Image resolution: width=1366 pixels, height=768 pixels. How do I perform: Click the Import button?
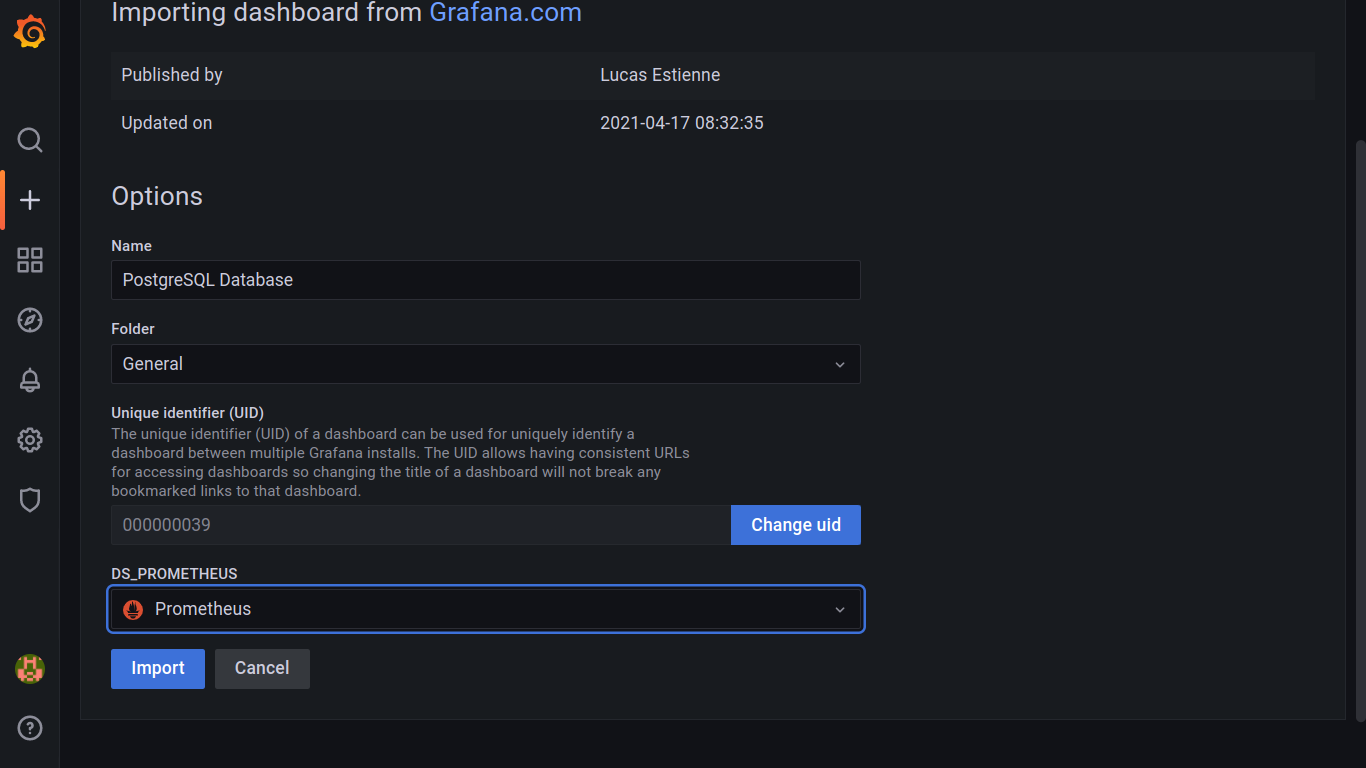click(158, 669)
